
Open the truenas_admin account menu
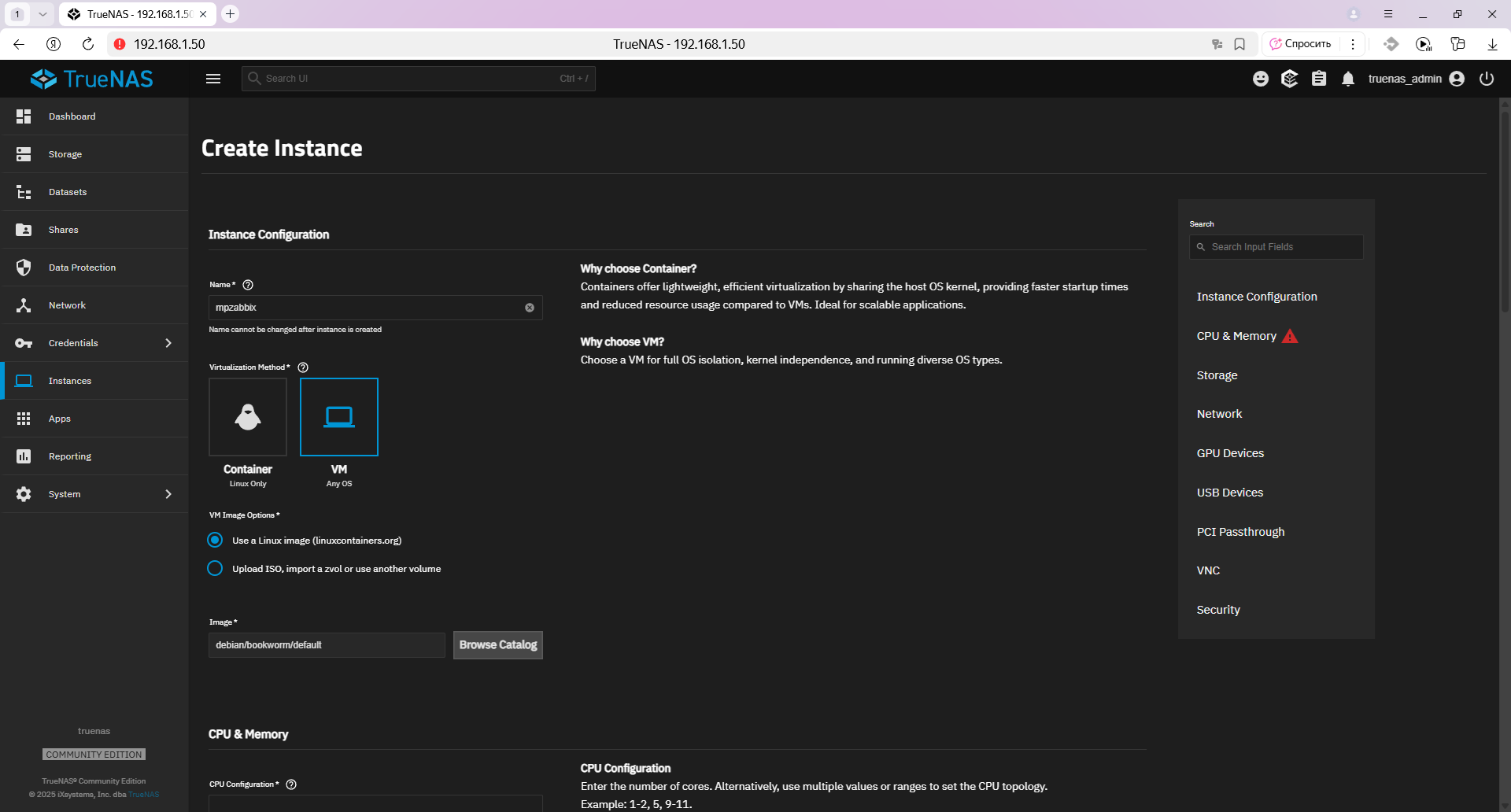1416,79
